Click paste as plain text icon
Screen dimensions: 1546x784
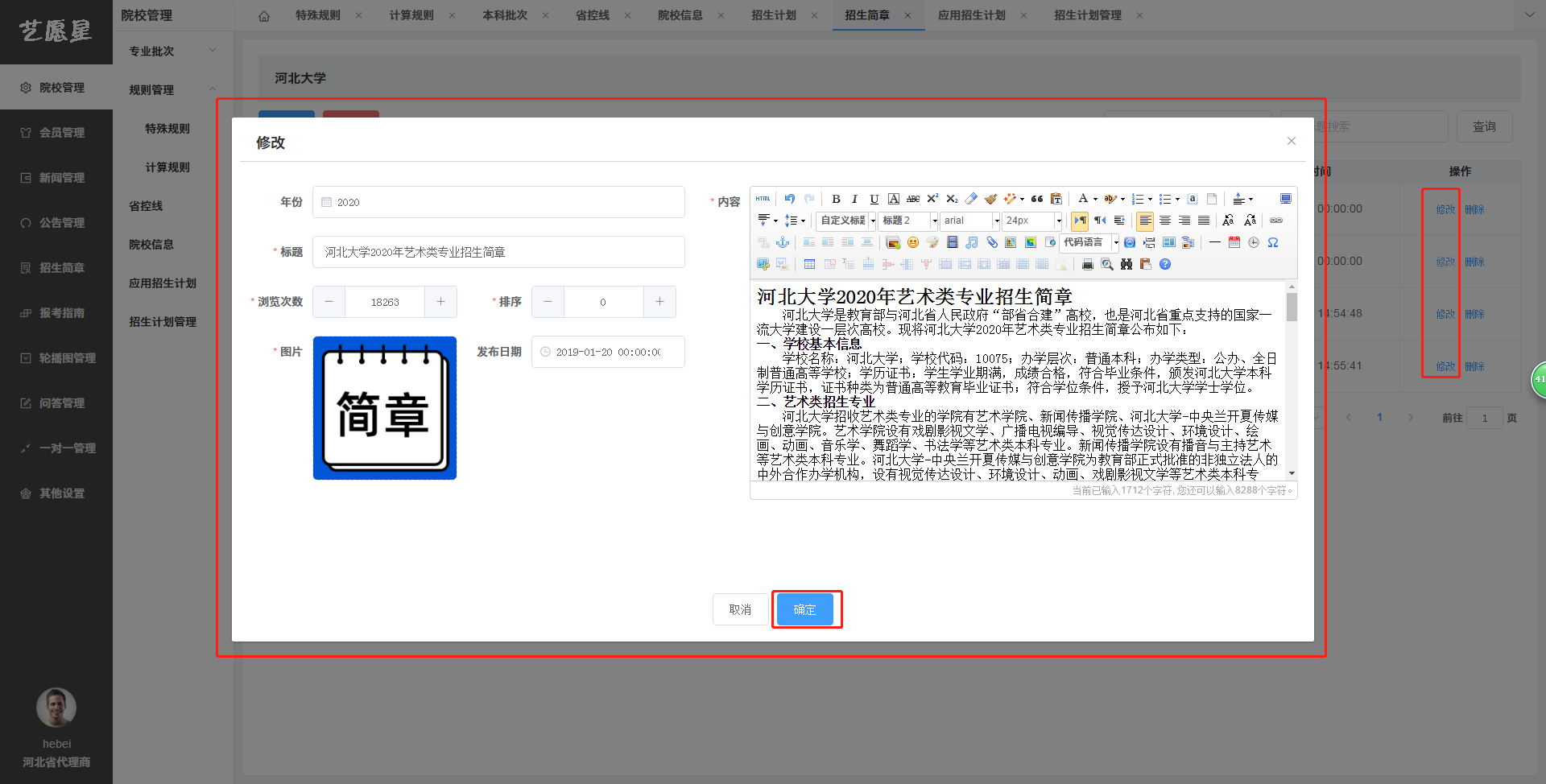[x=1056, y=199]
